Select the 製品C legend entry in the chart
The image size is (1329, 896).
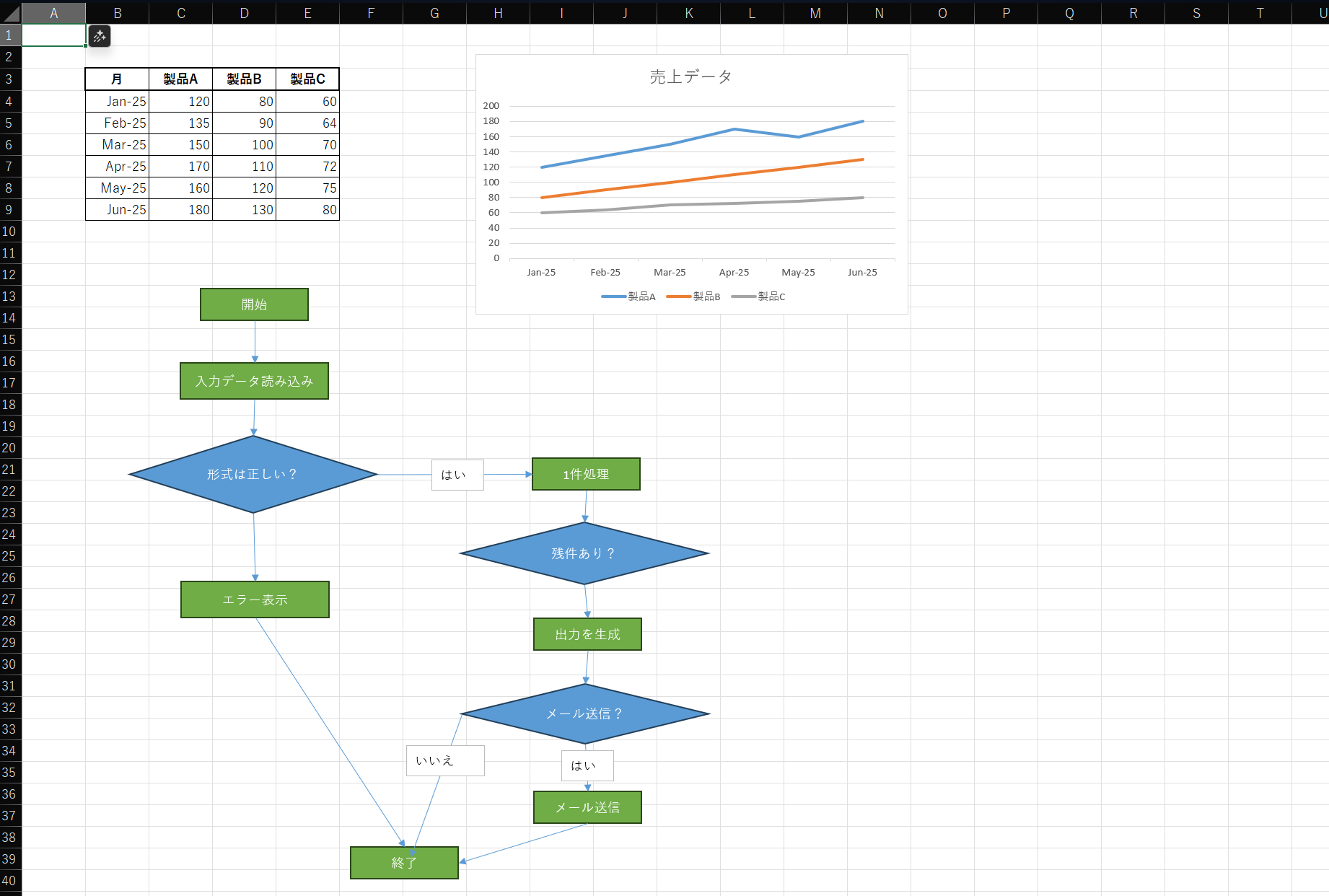click(x=770, y=297)
